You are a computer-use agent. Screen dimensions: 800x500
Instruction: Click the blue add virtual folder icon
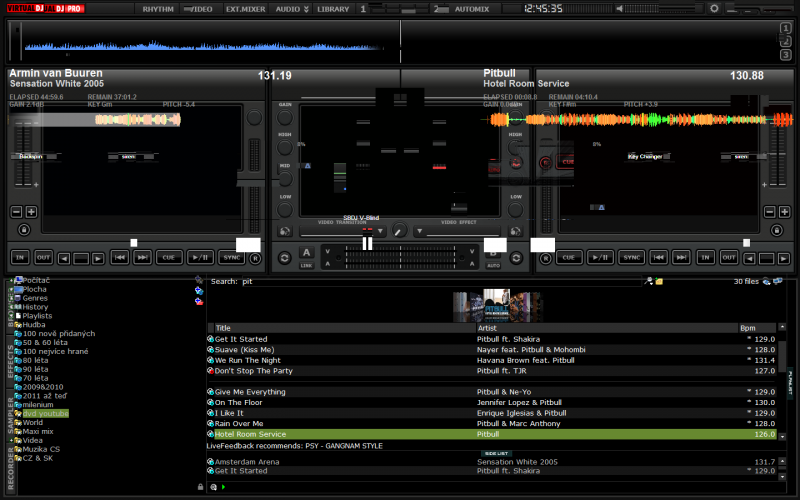click(199, 291)
